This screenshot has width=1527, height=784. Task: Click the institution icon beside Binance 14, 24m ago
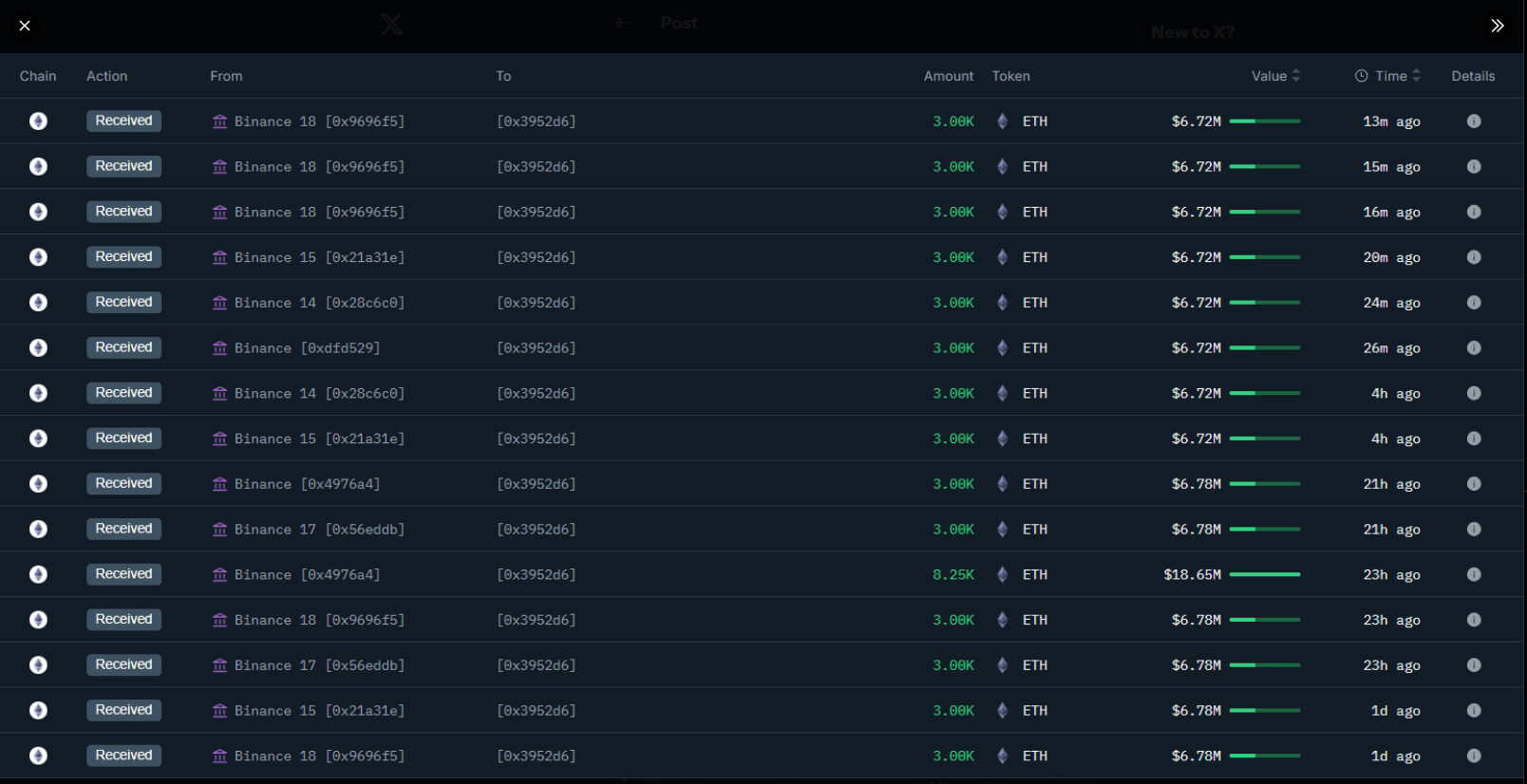(219, 303)
